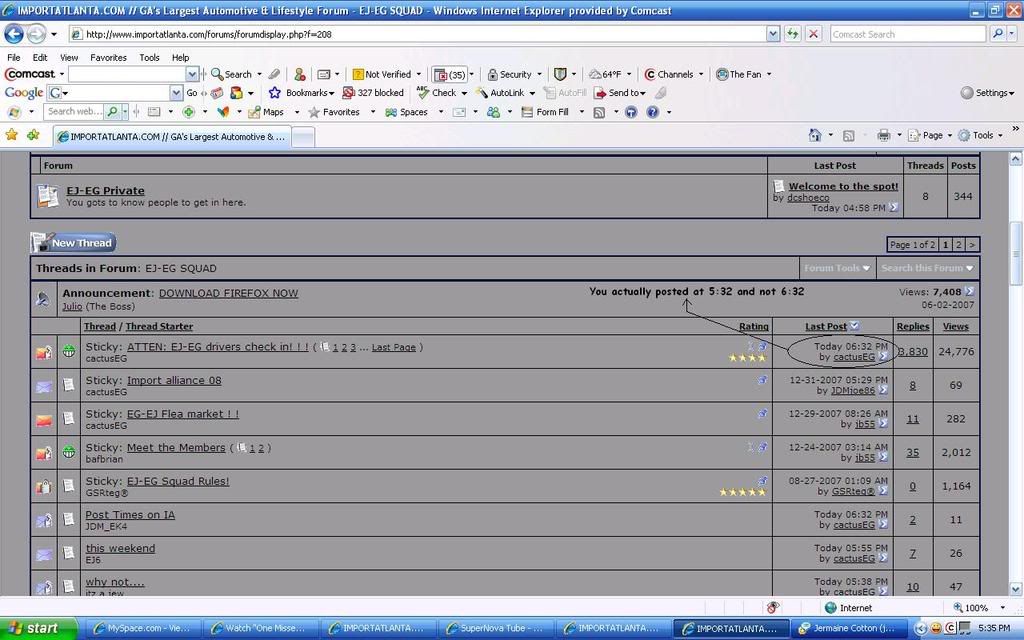Open the DOWNLOAD FIREFOX NOW announcement link
Screen dimensions: 1024x640
[x=228, y=293]
